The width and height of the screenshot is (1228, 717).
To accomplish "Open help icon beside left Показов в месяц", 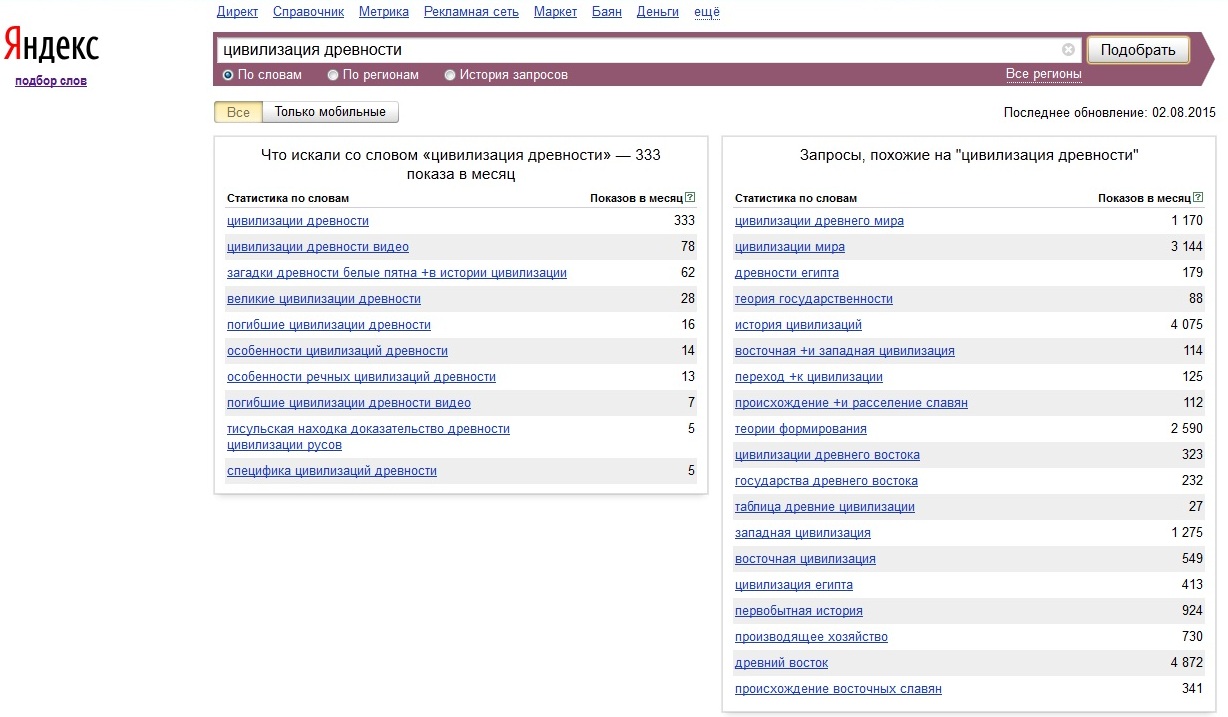I will point(691,198).
